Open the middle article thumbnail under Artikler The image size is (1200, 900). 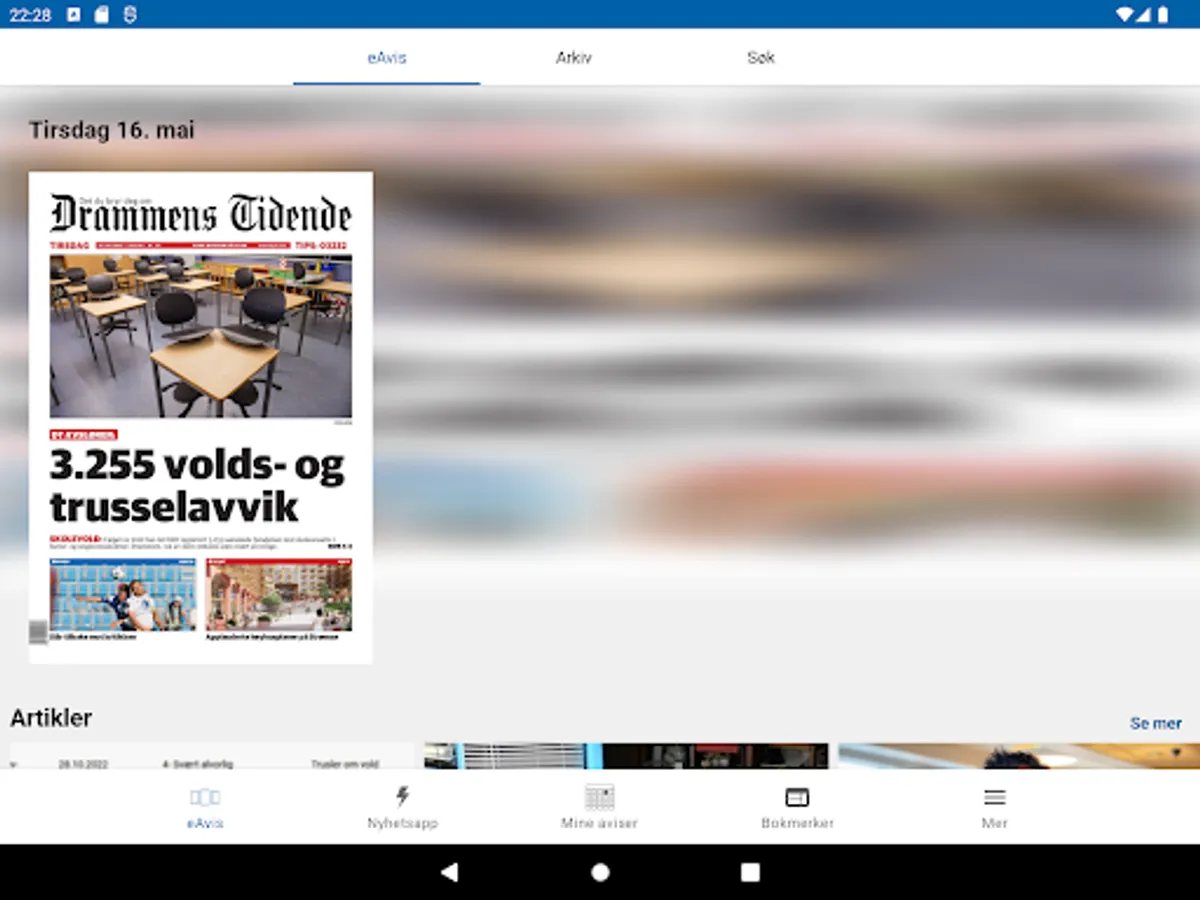click(x=626, y=756)
